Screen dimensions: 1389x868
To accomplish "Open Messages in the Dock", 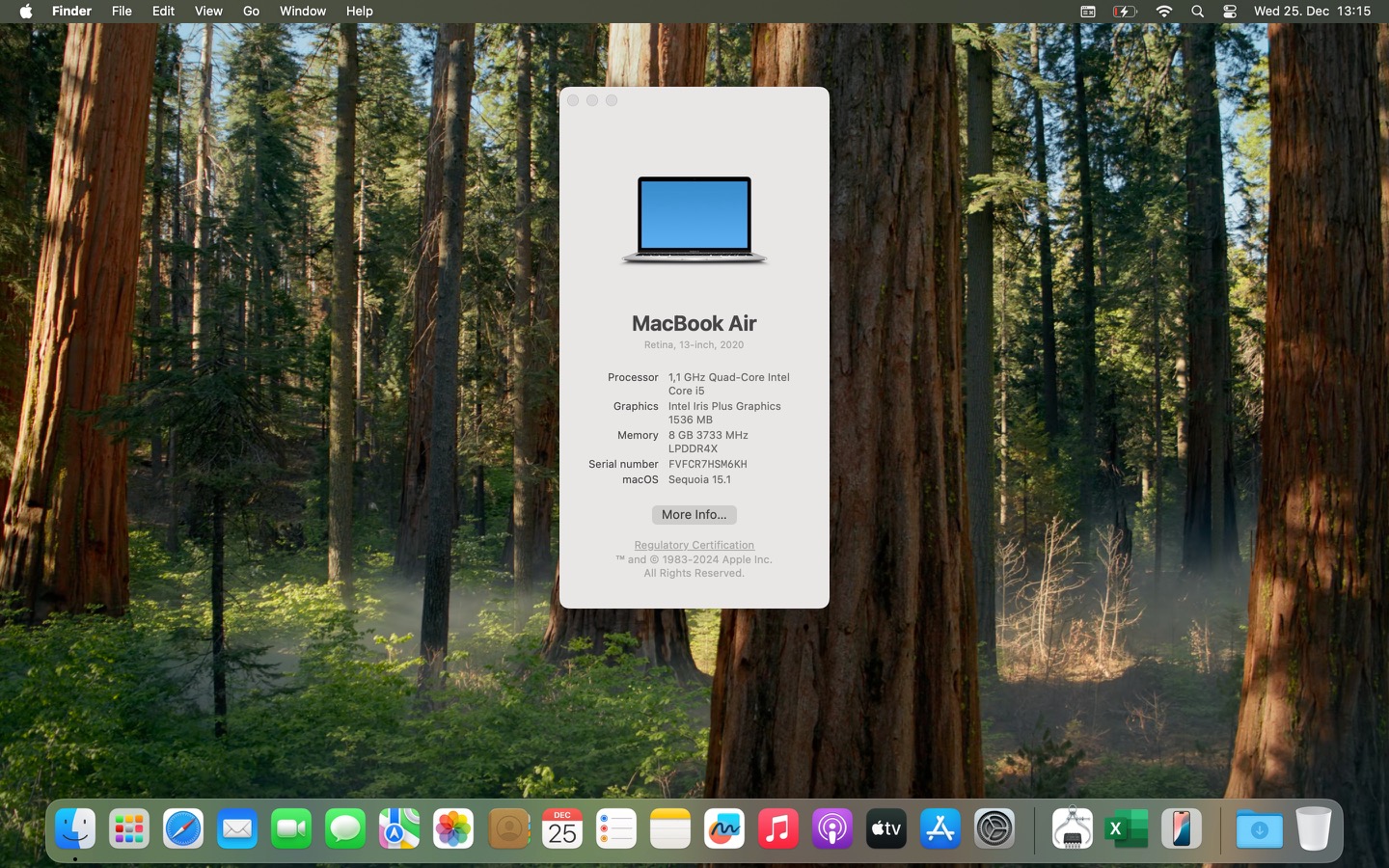I will [x=345, y=828].
